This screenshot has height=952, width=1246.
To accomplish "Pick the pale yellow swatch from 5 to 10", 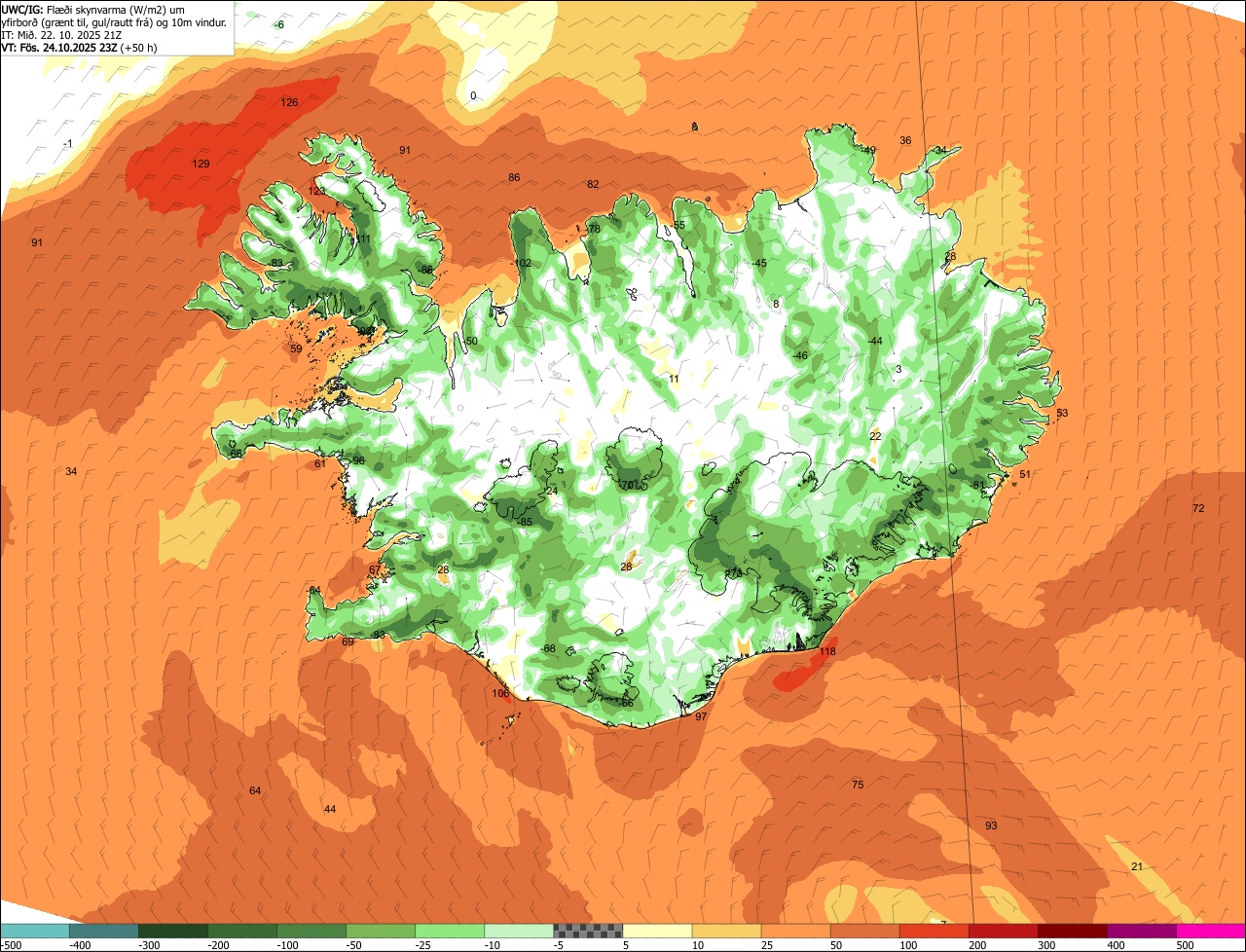I will click(x=657, y=931).
